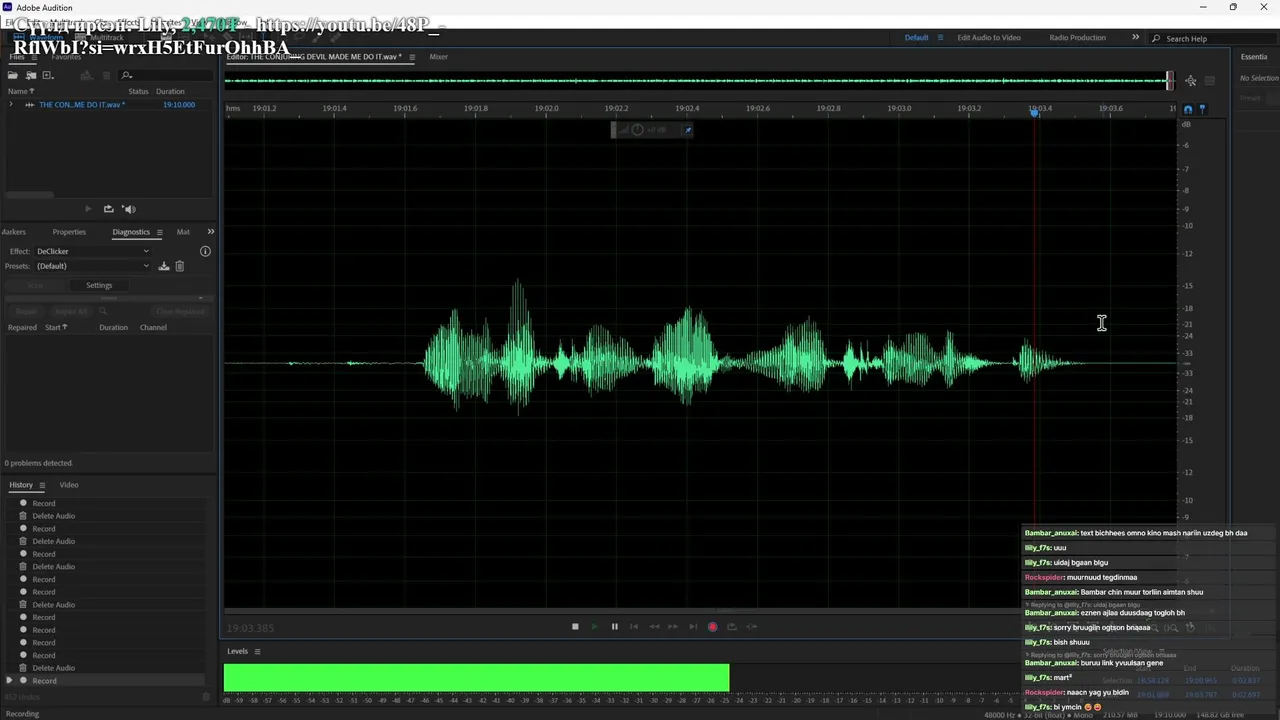Expand more workspaces via double chevron
The width and height of the screenshot is (1280, 720).
[1135, 38]
